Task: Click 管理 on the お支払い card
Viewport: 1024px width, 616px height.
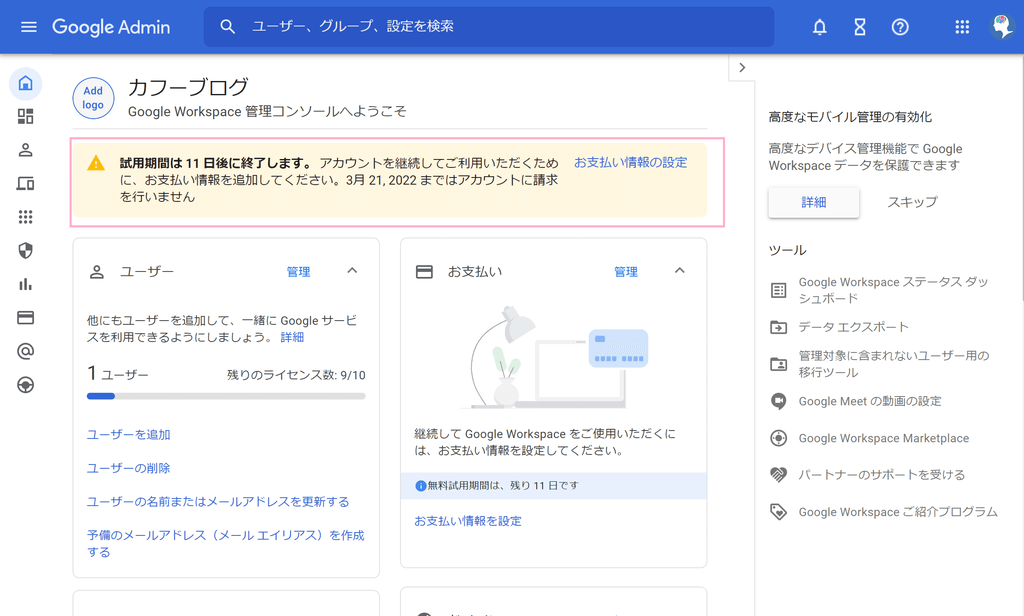Action: tap(626, 272)
